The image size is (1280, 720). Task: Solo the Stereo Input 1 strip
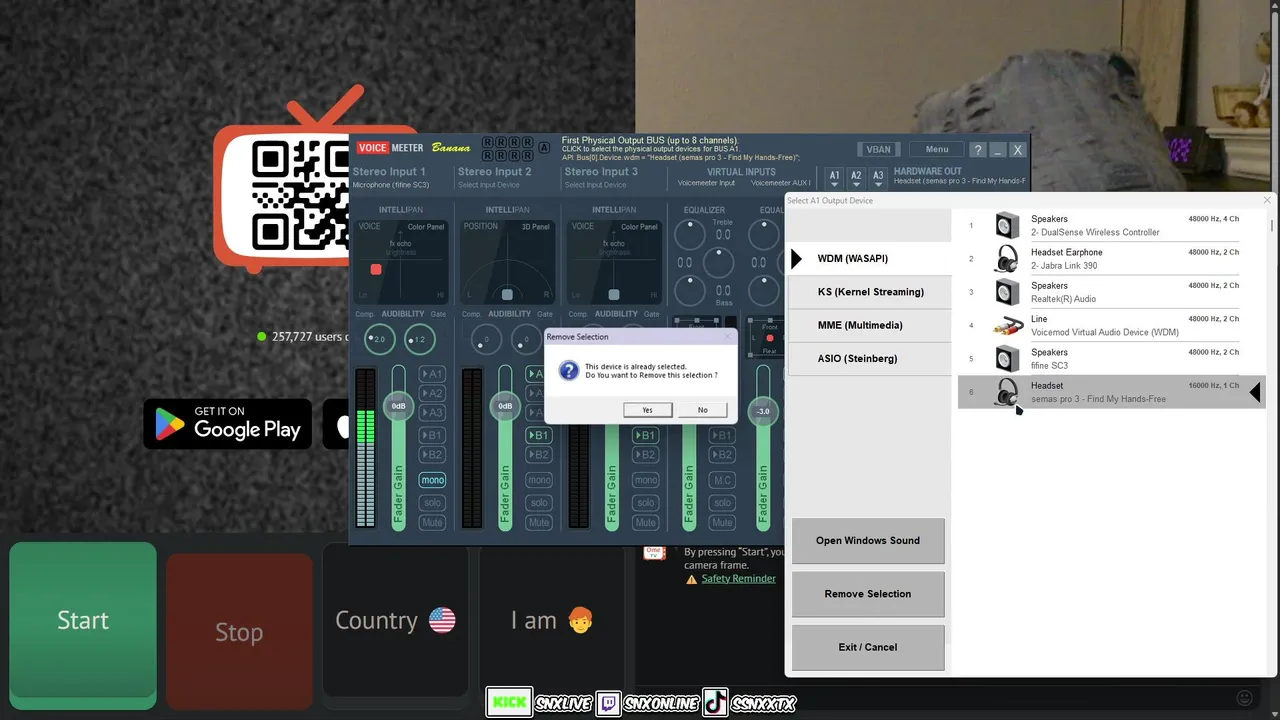click(x=432, y=503)
